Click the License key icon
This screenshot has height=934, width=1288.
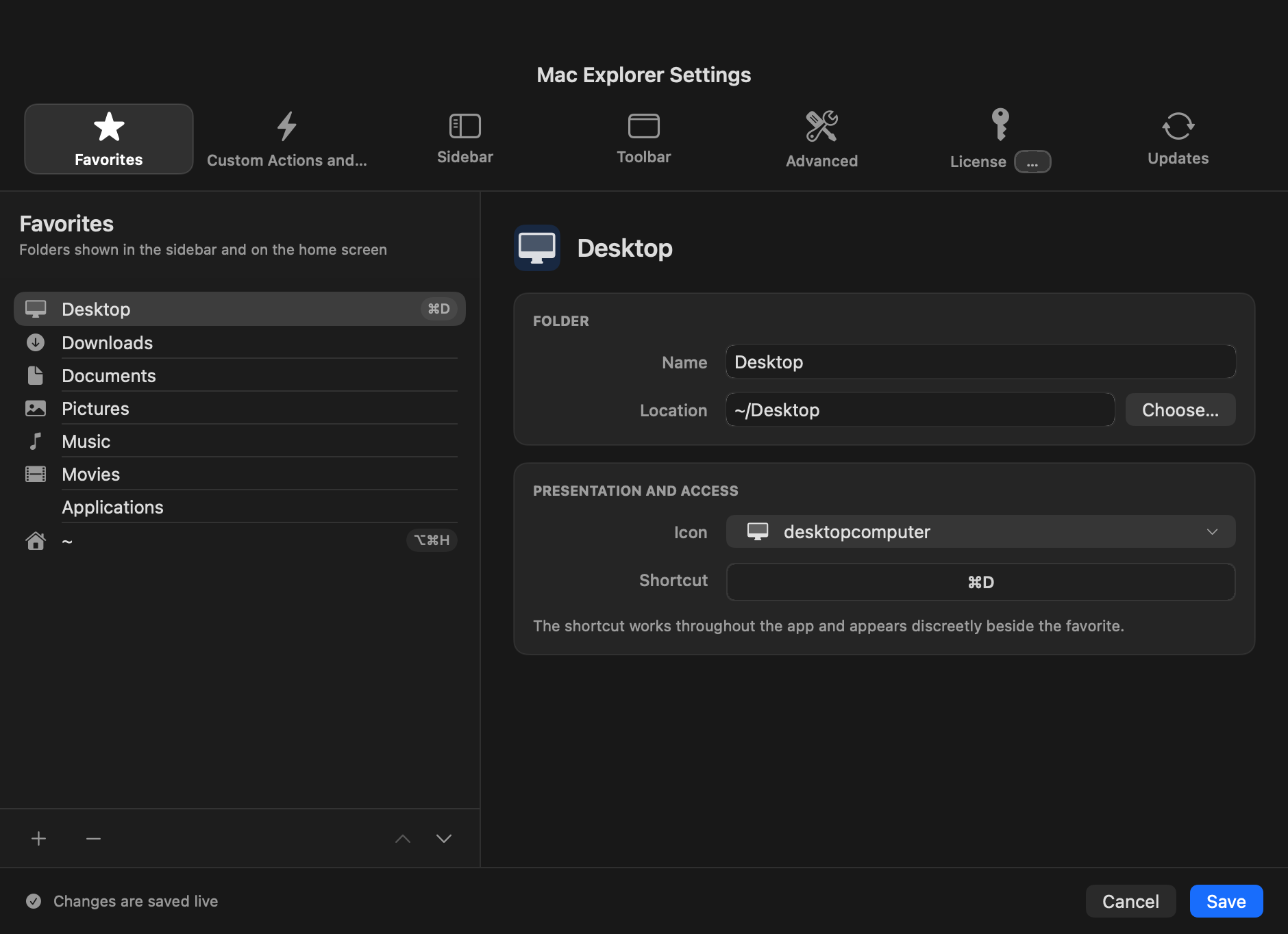(1000, 125)
